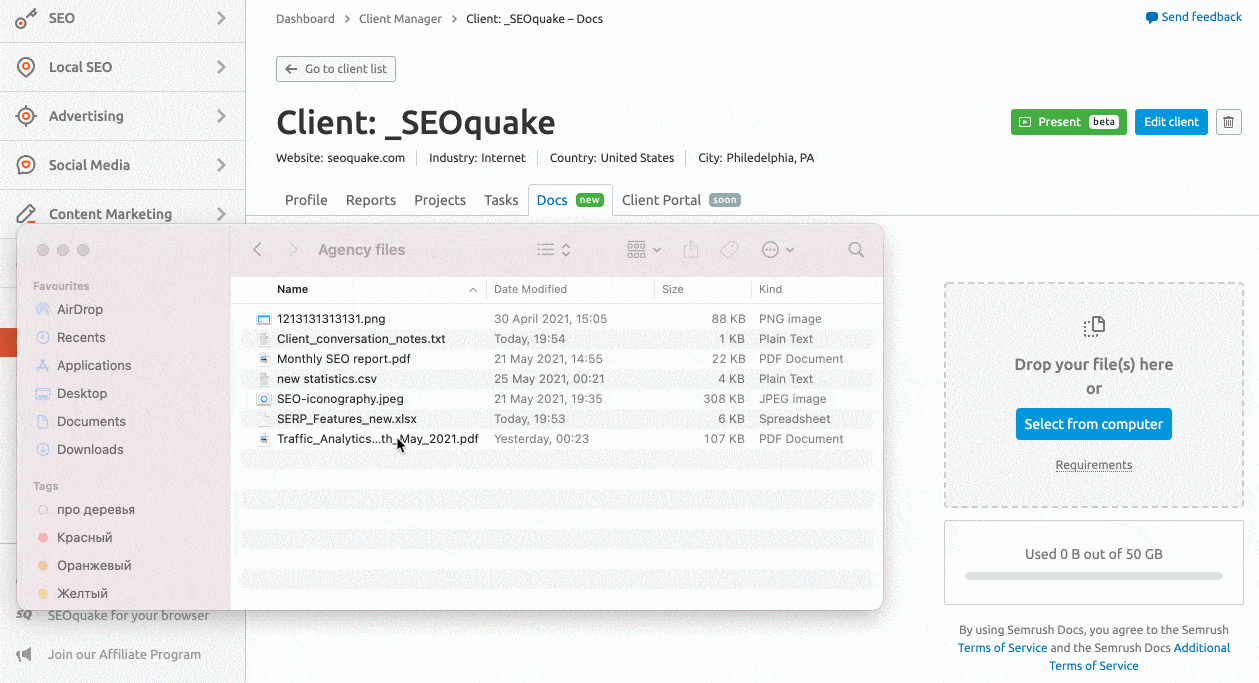Viewport: 1259px width, 683px height.
Task: Open the Requirements link
Action: (1094, 465)
